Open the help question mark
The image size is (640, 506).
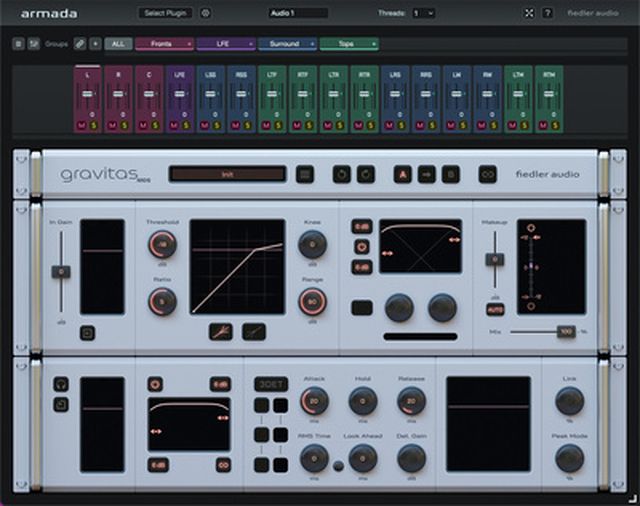(548, 13)
